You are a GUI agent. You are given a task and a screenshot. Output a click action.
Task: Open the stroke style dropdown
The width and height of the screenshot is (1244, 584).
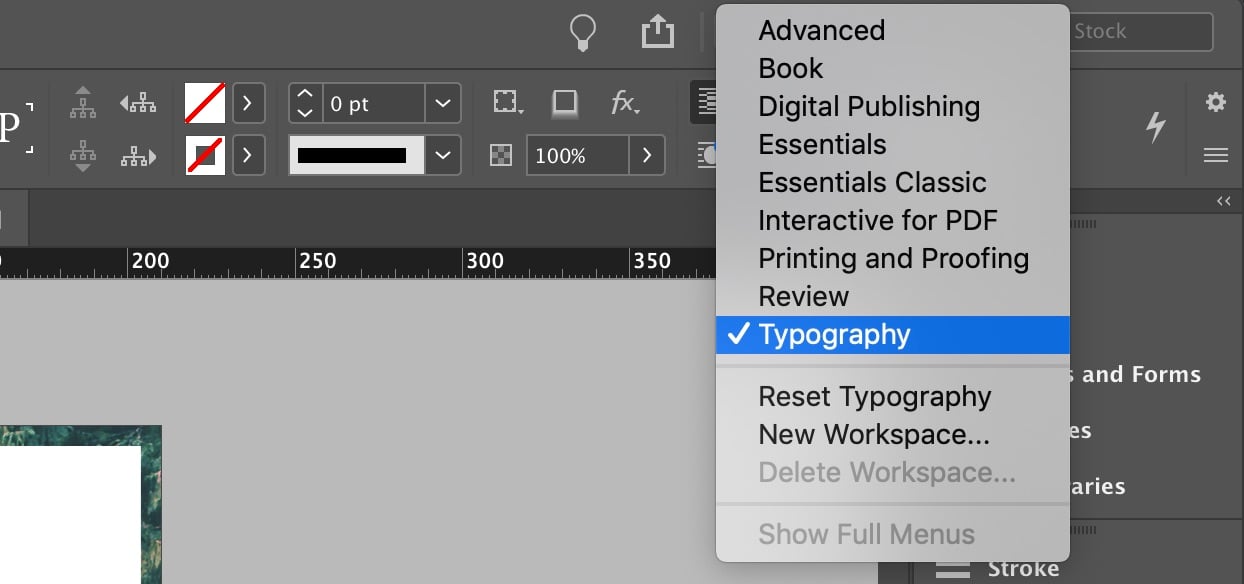tap(443, 155)
